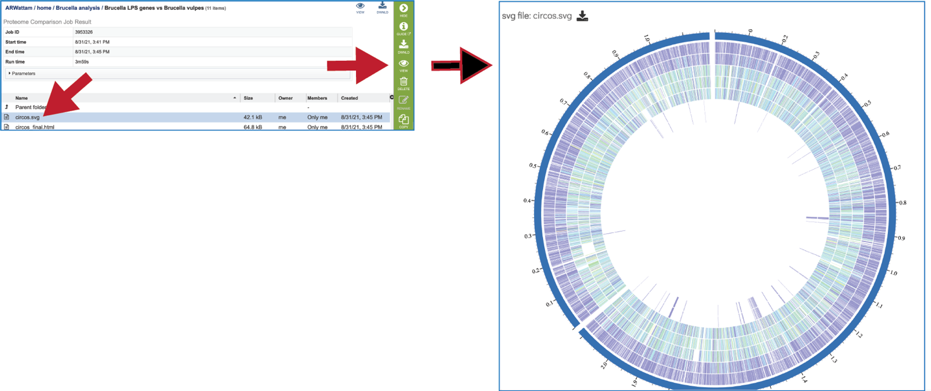
Task: Click the HIDE icon in green sidebar
Action: pyautogui.click(x=403, y=10)
